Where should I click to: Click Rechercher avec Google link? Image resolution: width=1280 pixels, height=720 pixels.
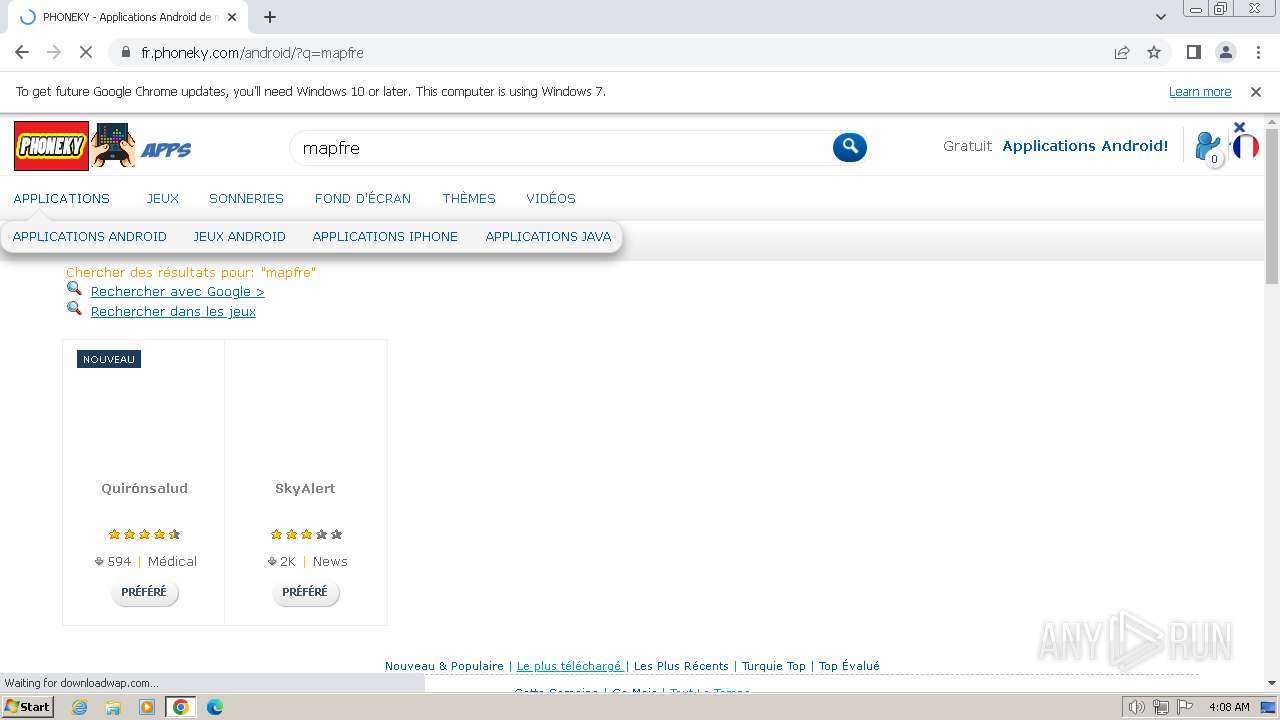(177, 291)
